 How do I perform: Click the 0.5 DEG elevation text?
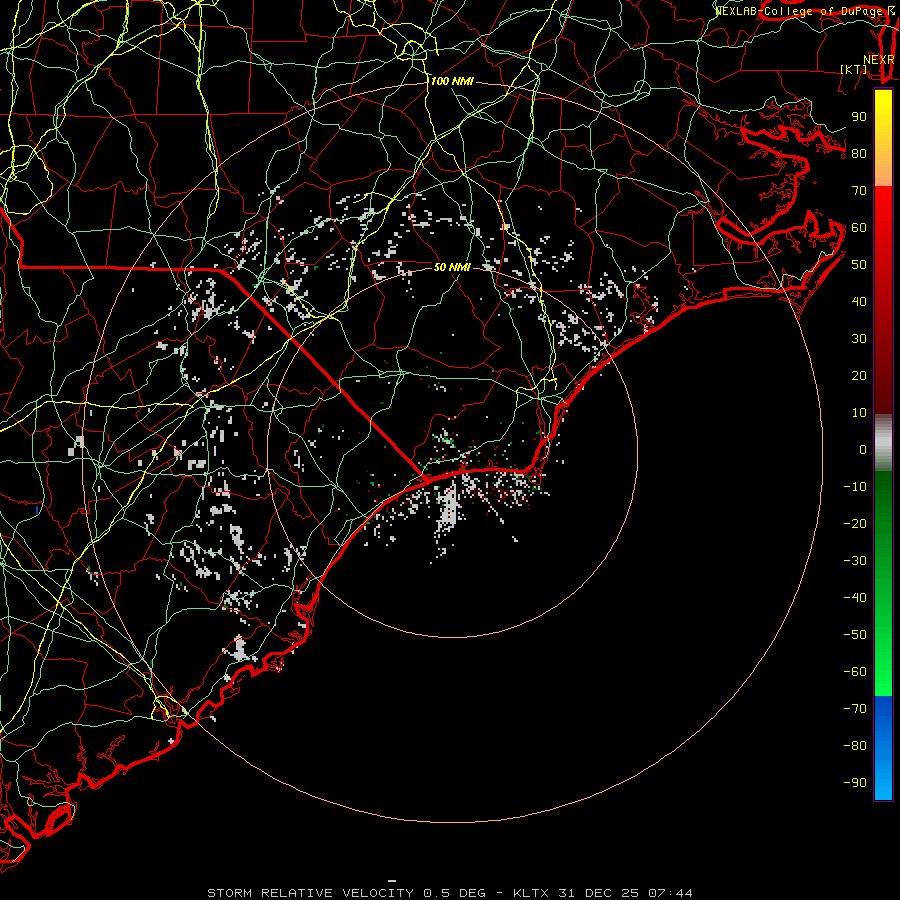pyautogui.click(x=454, y=893)
